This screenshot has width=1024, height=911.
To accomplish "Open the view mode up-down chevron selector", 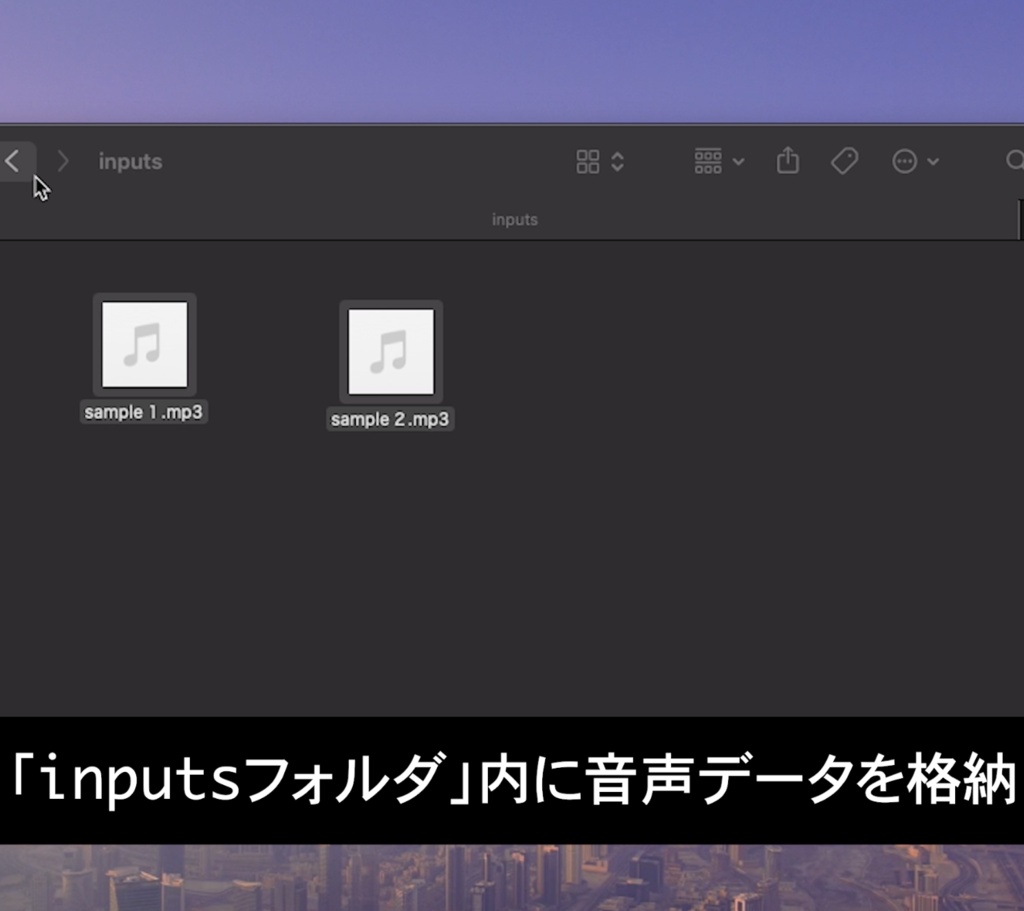I will coord(617,161).
